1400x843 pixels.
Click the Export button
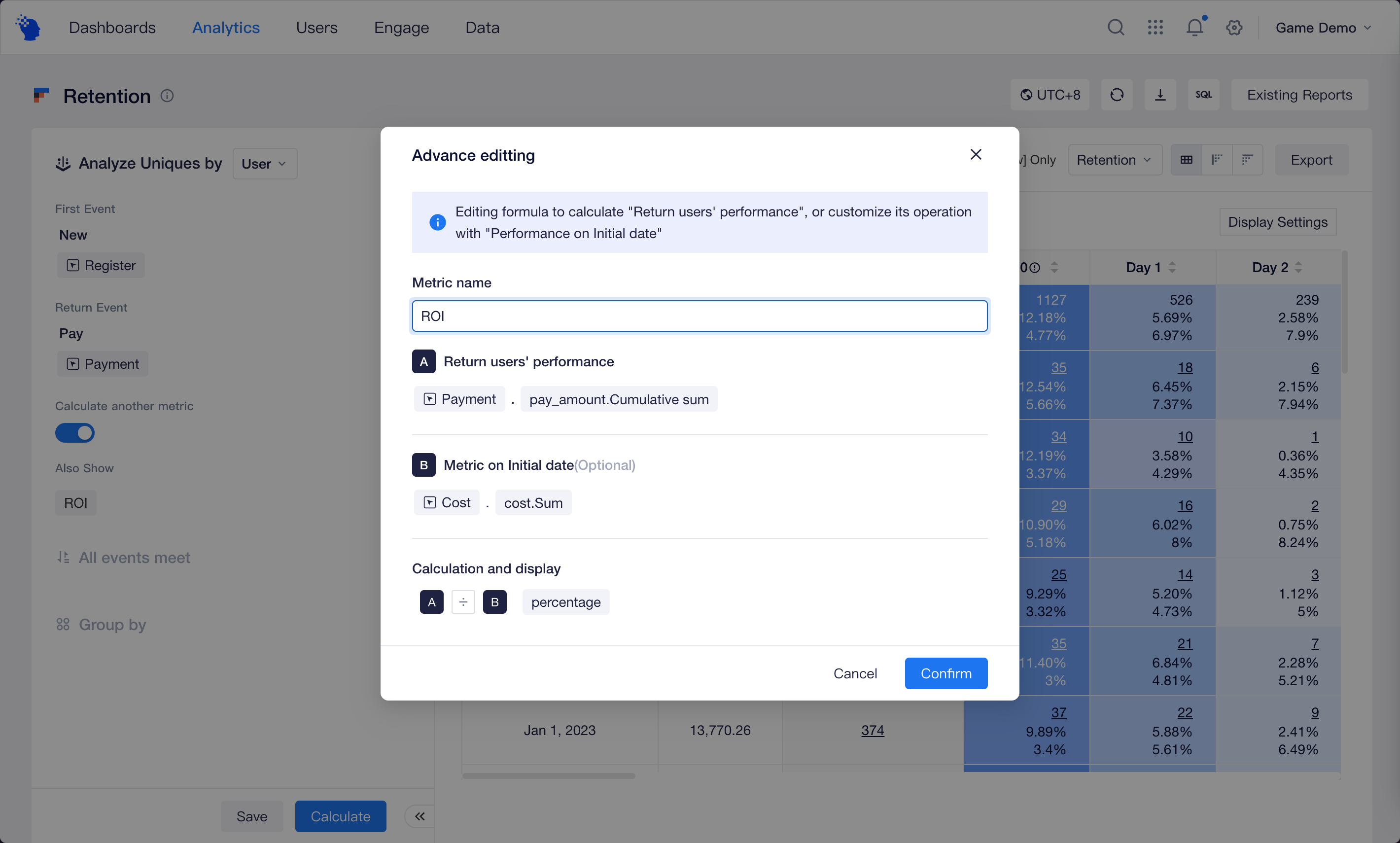[x=1311, y=160]
